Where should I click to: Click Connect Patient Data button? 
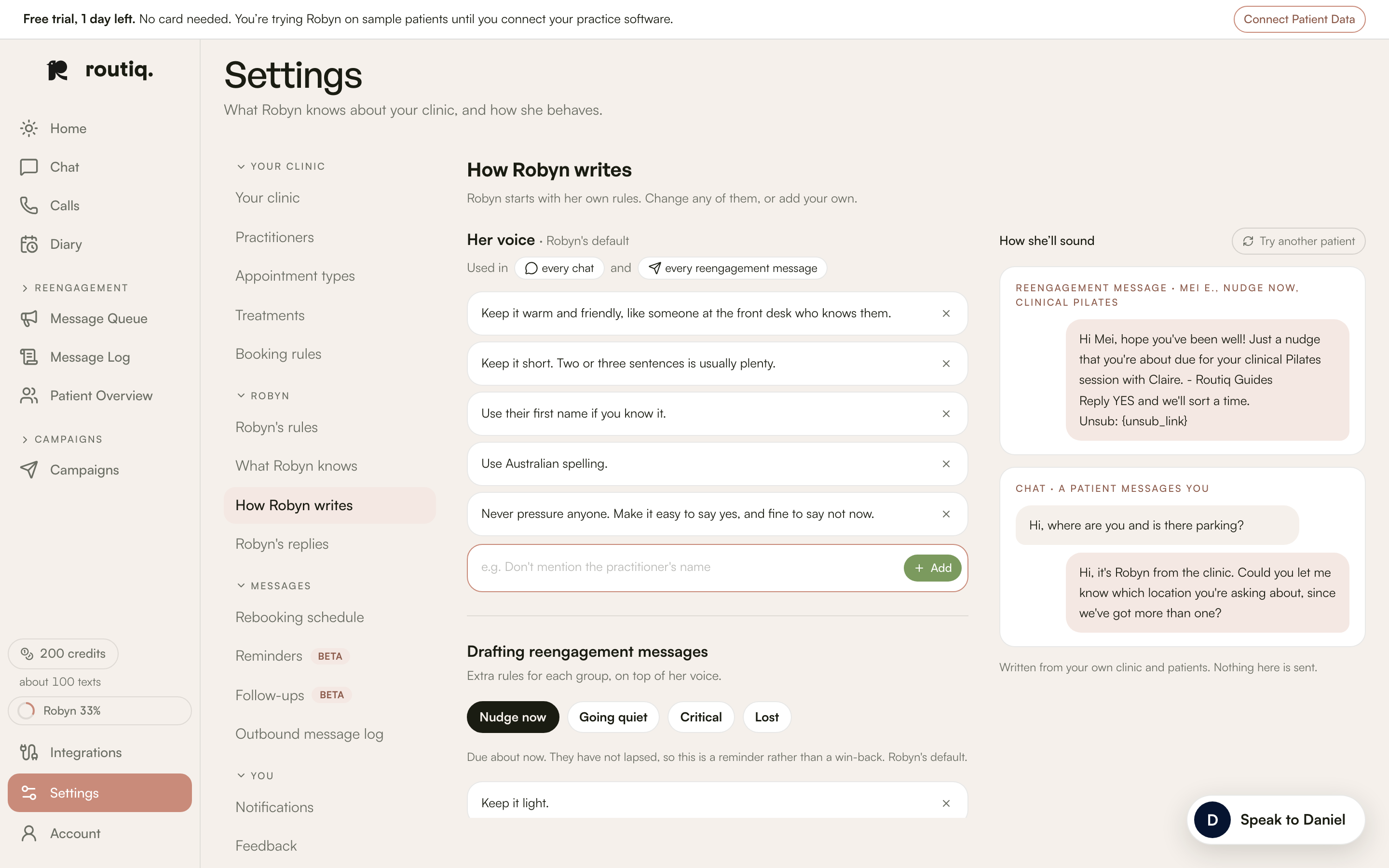tap(1299, 19)
